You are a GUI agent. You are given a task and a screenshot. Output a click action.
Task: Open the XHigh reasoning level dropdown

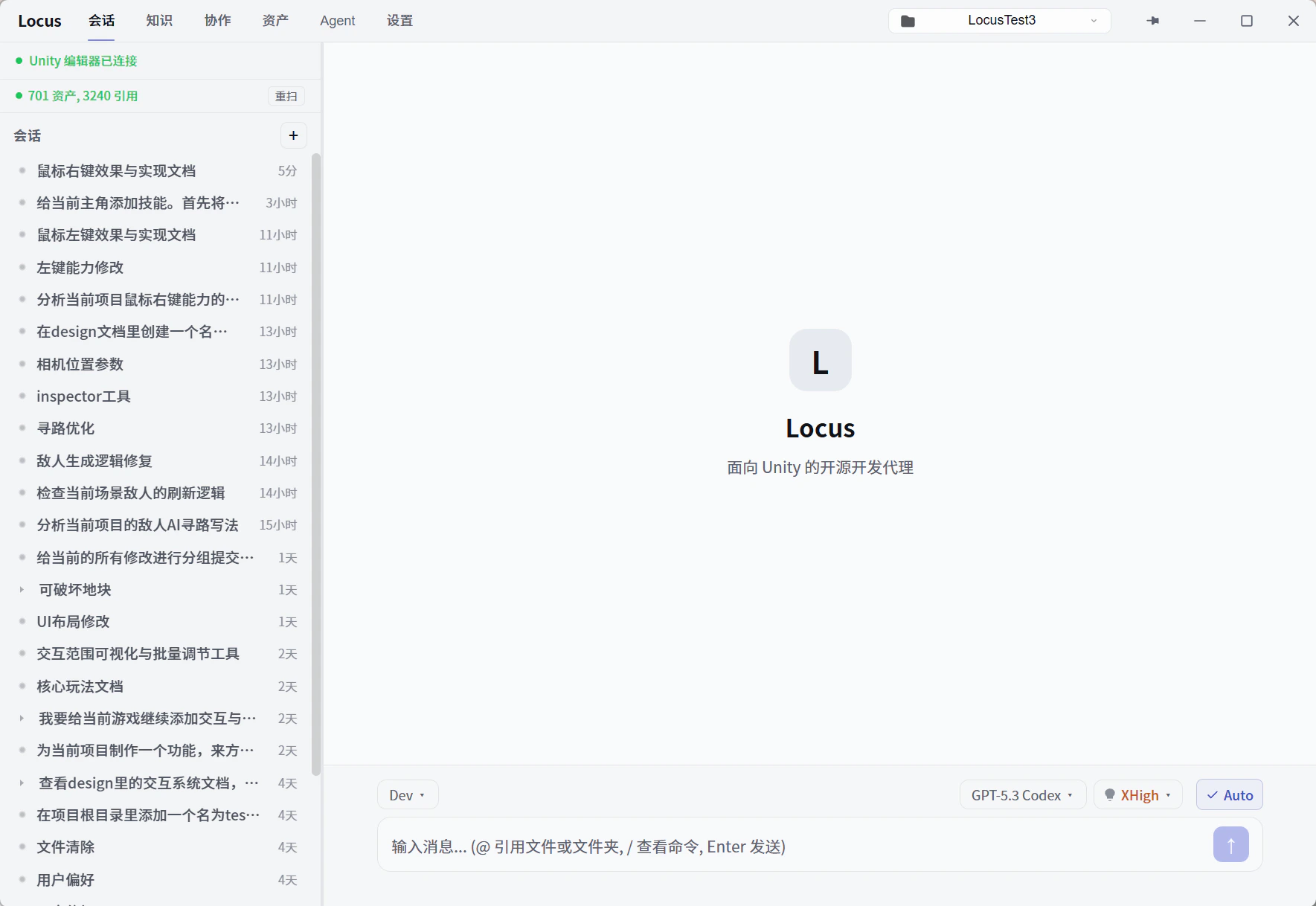[1138, 795]
